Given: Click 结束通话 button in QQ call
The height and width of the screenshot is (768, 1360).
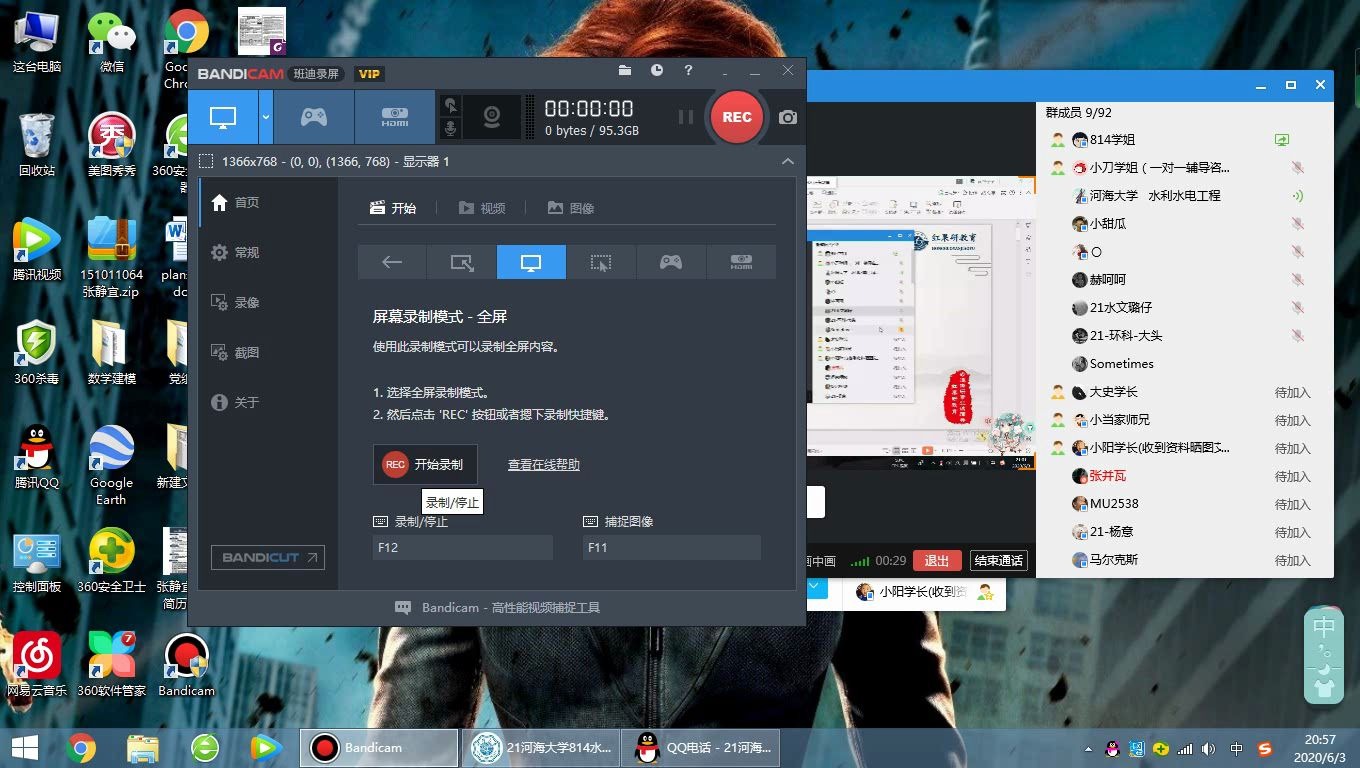Looking at the screenshot, I should pyautogui.click(x=999, y=560).
